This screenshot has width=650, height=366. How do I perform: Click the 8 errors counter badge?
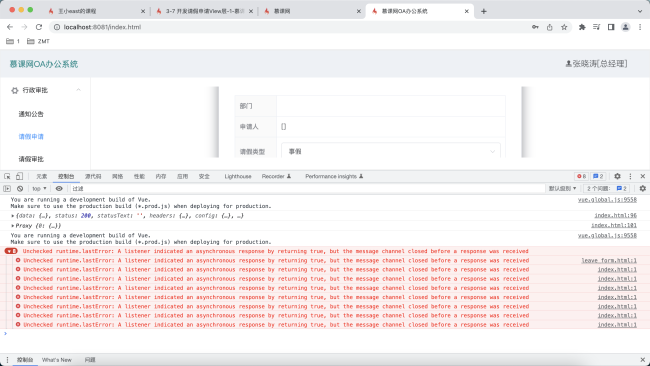click(581, 176)
